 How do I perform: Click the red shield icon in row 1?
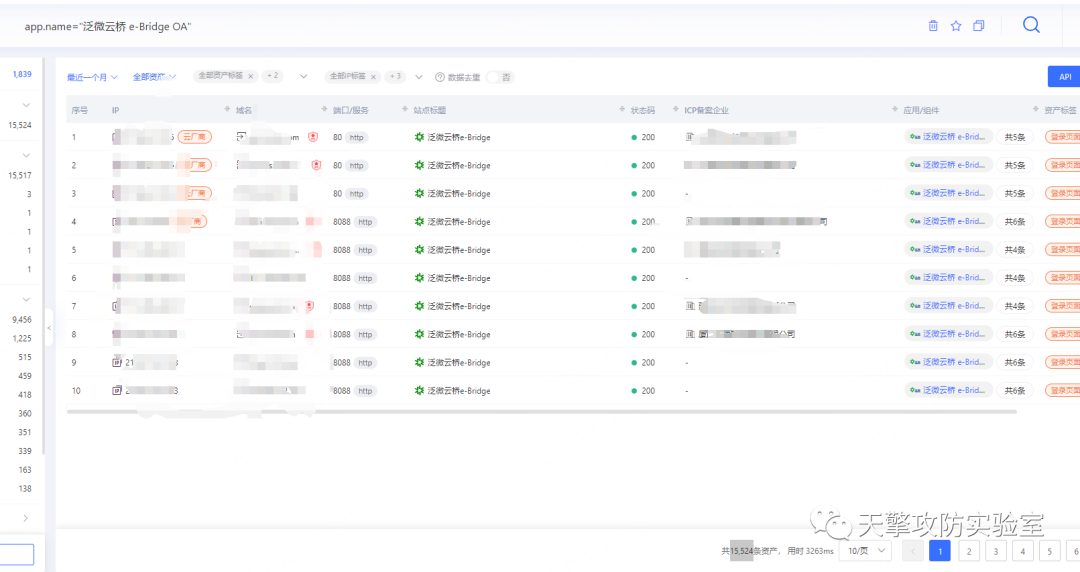pyautogui.click(x=313, y=137)
